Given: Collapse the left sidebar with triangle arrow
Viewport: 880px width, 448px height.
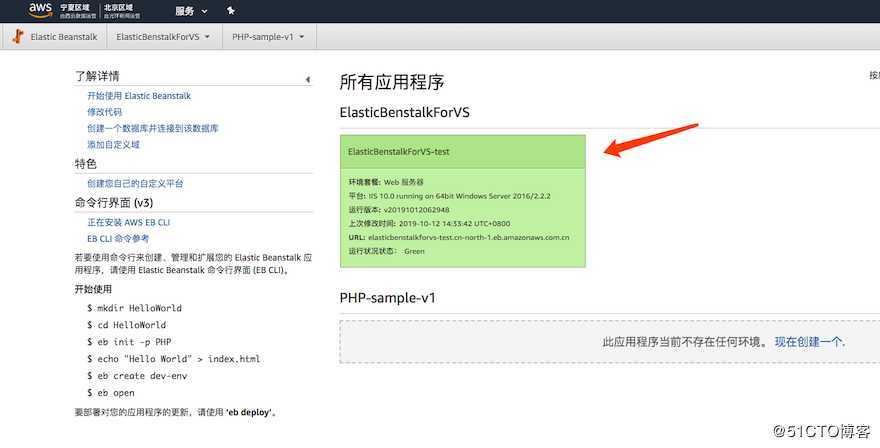Looking at the screenshot, I should point(308,80).
